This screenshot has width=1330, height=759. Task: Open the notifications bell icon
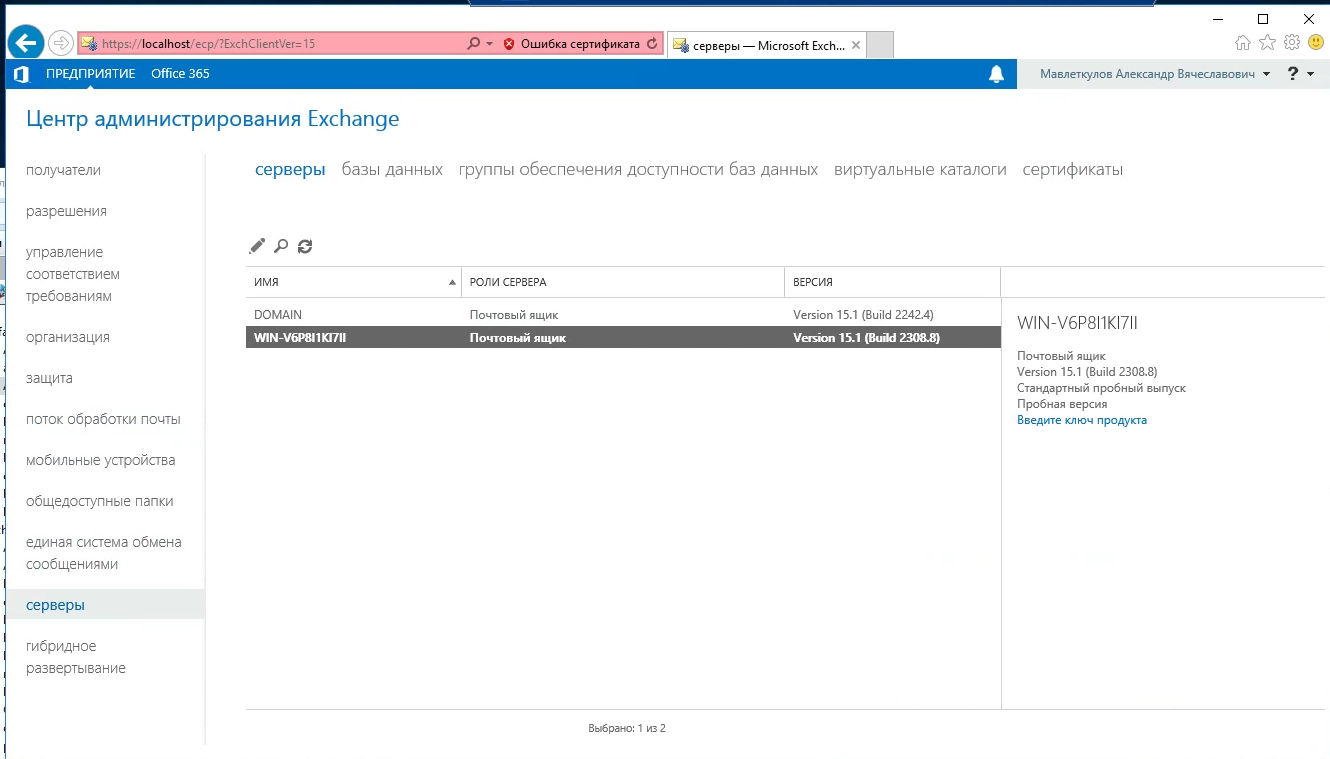point(996,74)
